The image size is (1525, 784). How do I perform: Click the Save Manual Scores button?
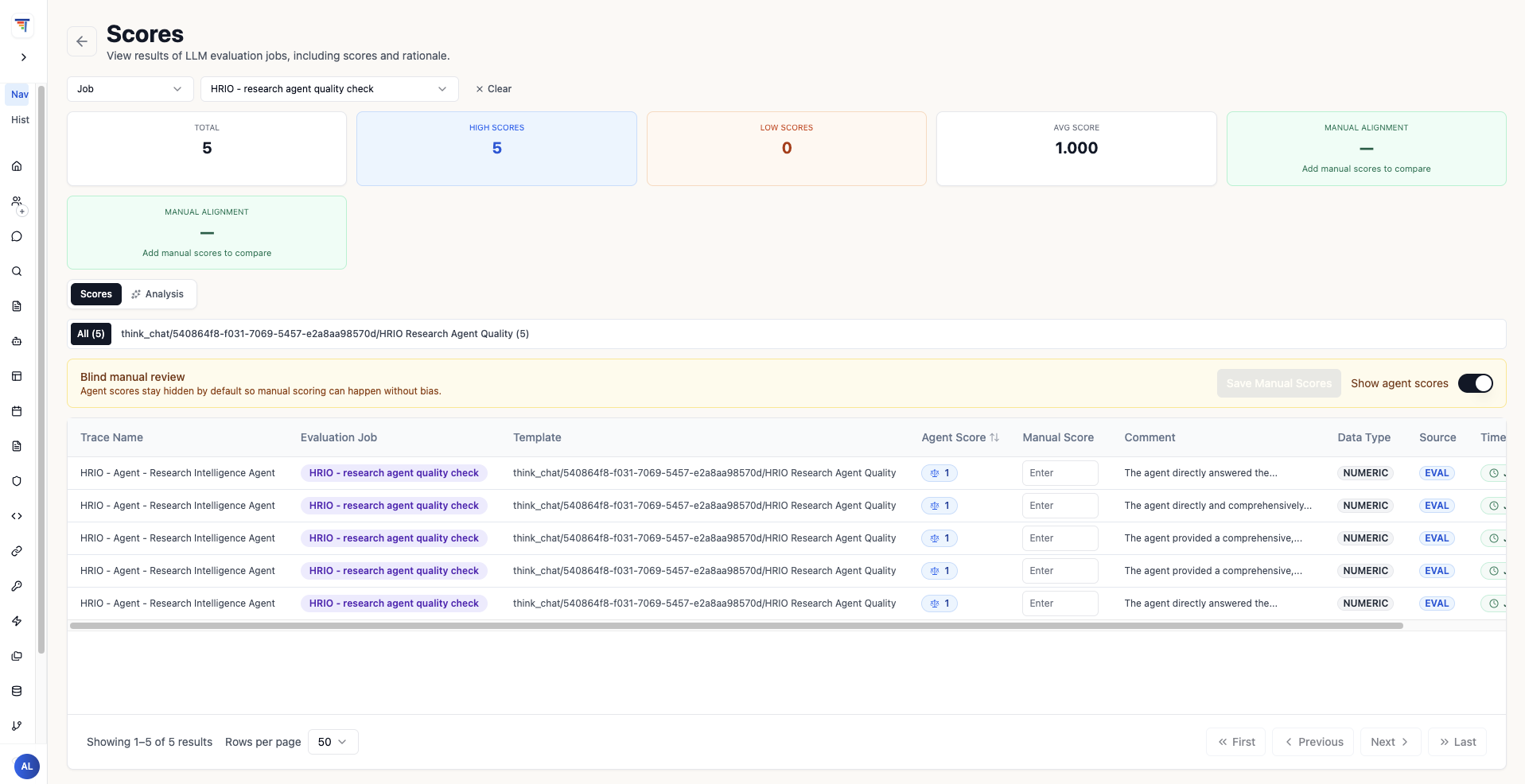pyautogui.click(x=1279, y=383)
